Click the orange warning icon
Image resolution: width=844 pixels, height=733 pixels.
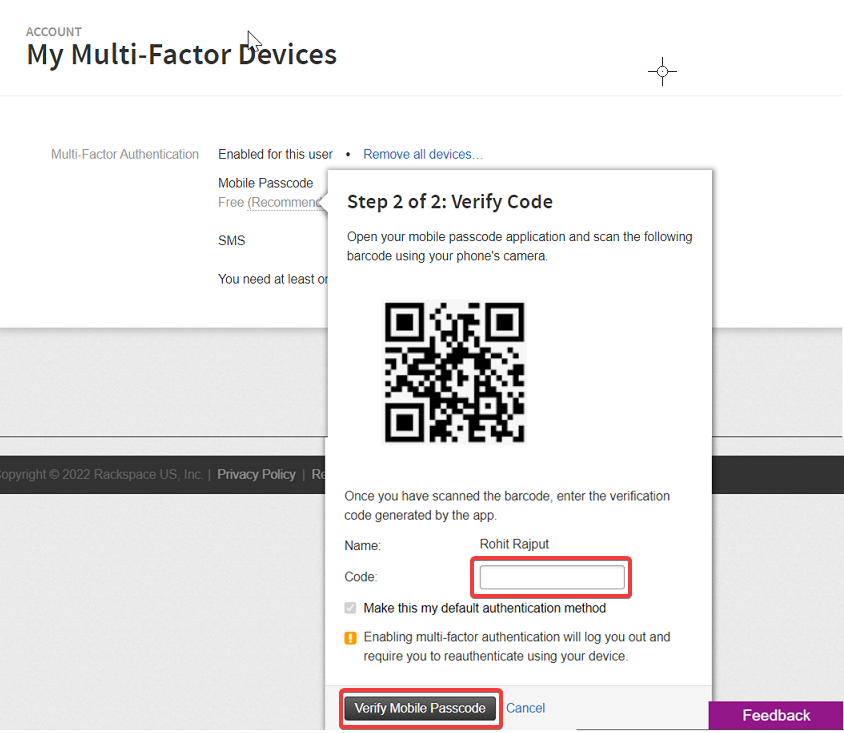pos(350,638)
